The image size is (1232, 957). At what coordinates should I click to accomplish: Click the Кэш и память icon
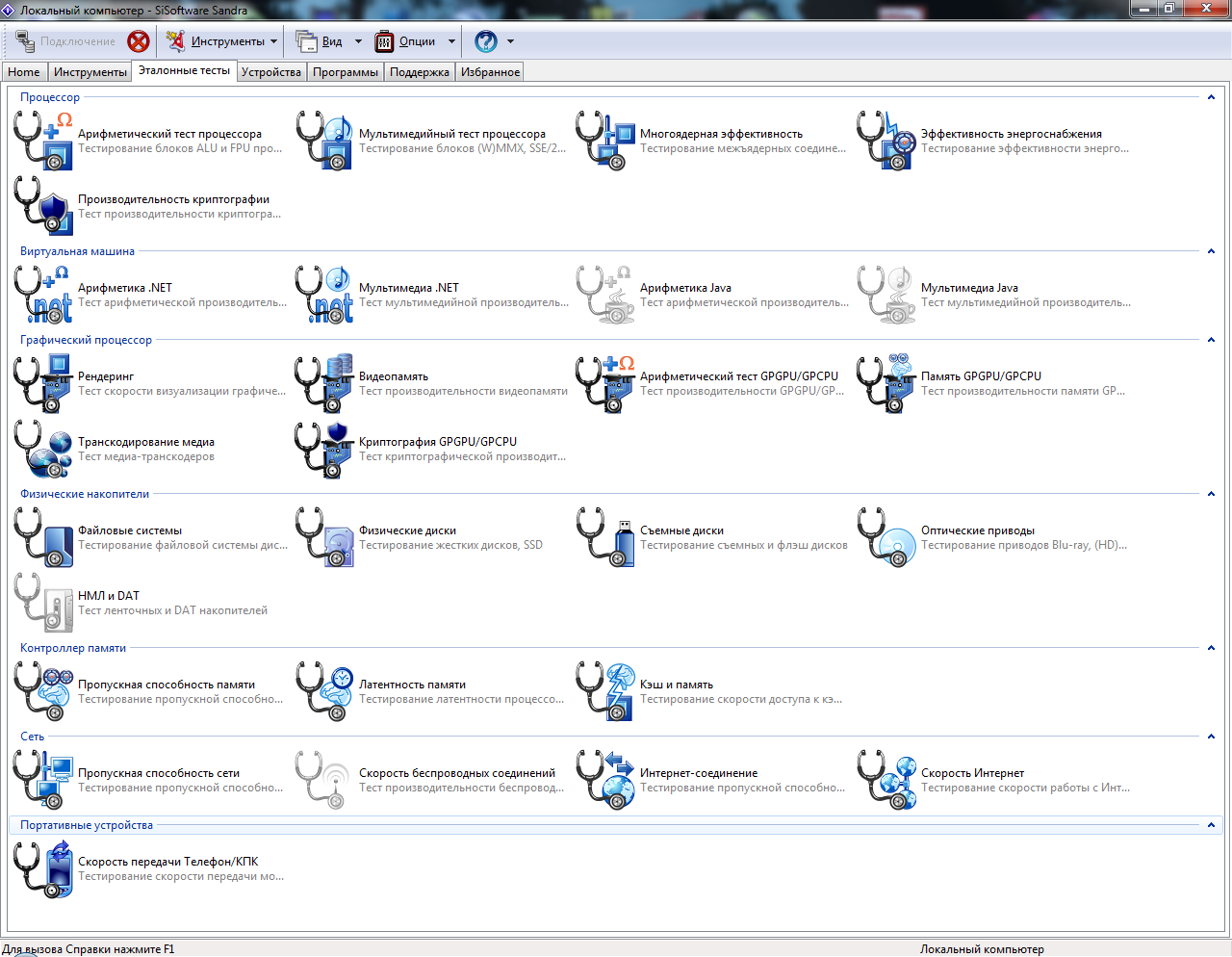point(605,691)
